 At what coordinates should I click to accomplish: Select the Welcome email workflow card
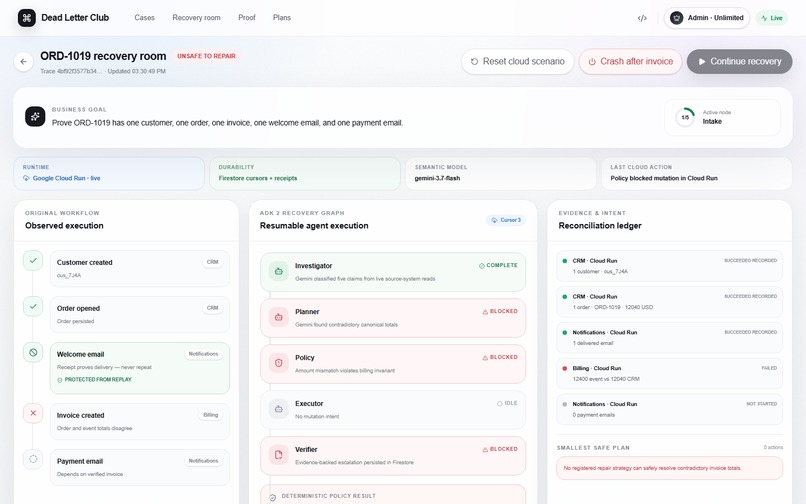pyautogui.click(x=139, y=368)
